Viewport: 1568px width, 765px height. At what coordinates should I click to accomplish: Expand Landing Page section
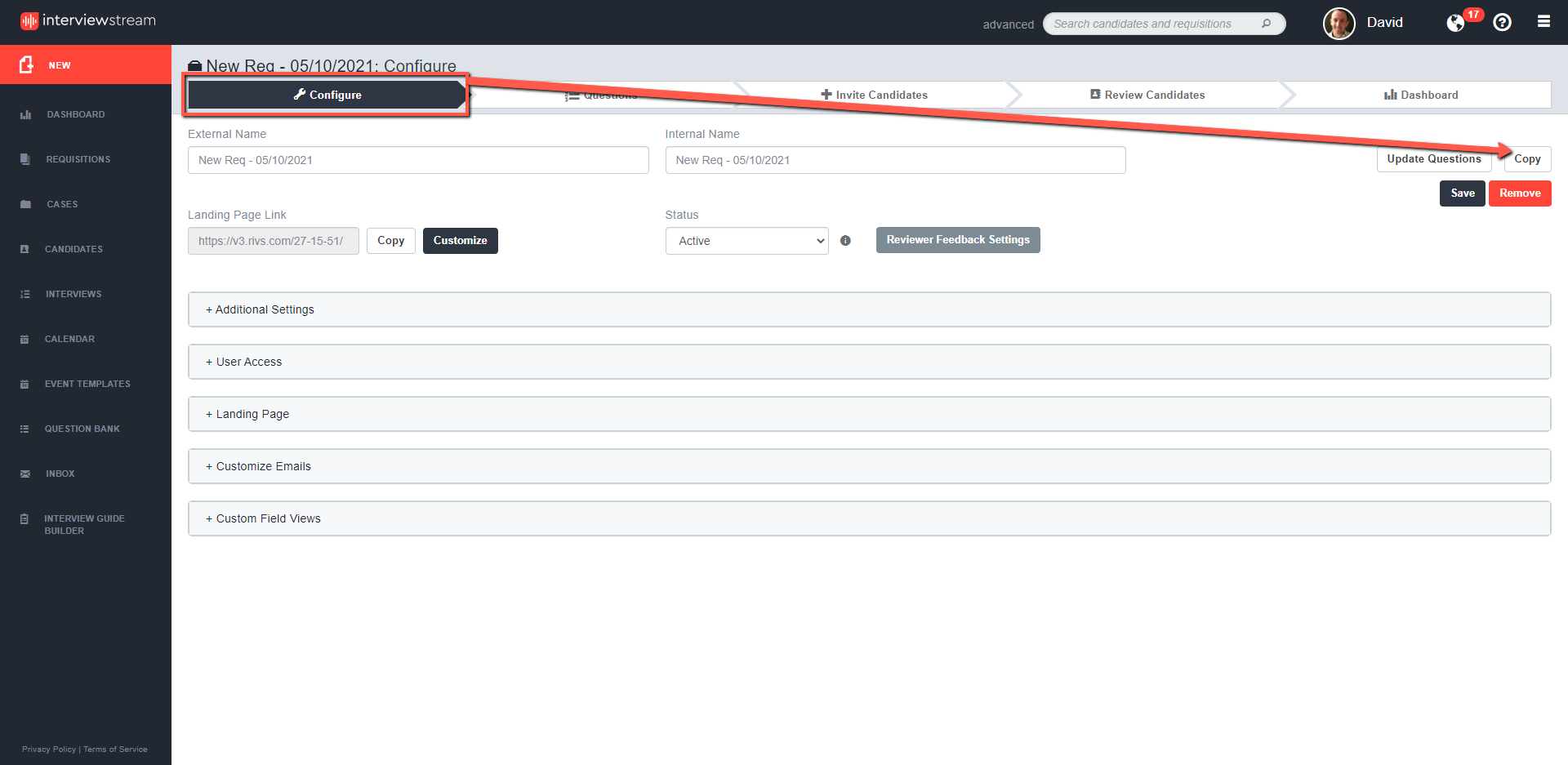869,414
